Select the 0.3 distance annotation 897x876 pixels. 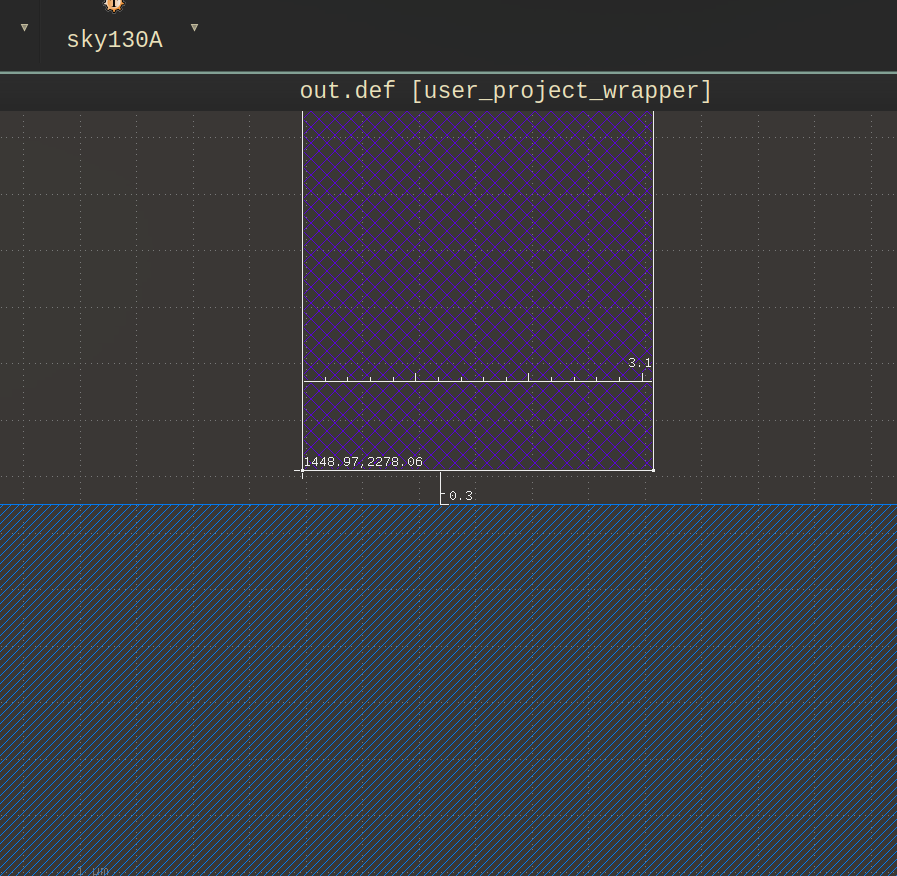[x=460, y=495]
